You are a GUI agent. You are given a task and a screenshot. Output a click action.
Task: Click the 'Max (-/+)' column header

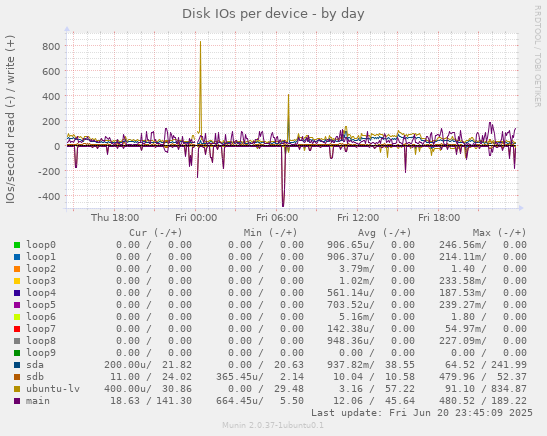pos(499,233)
